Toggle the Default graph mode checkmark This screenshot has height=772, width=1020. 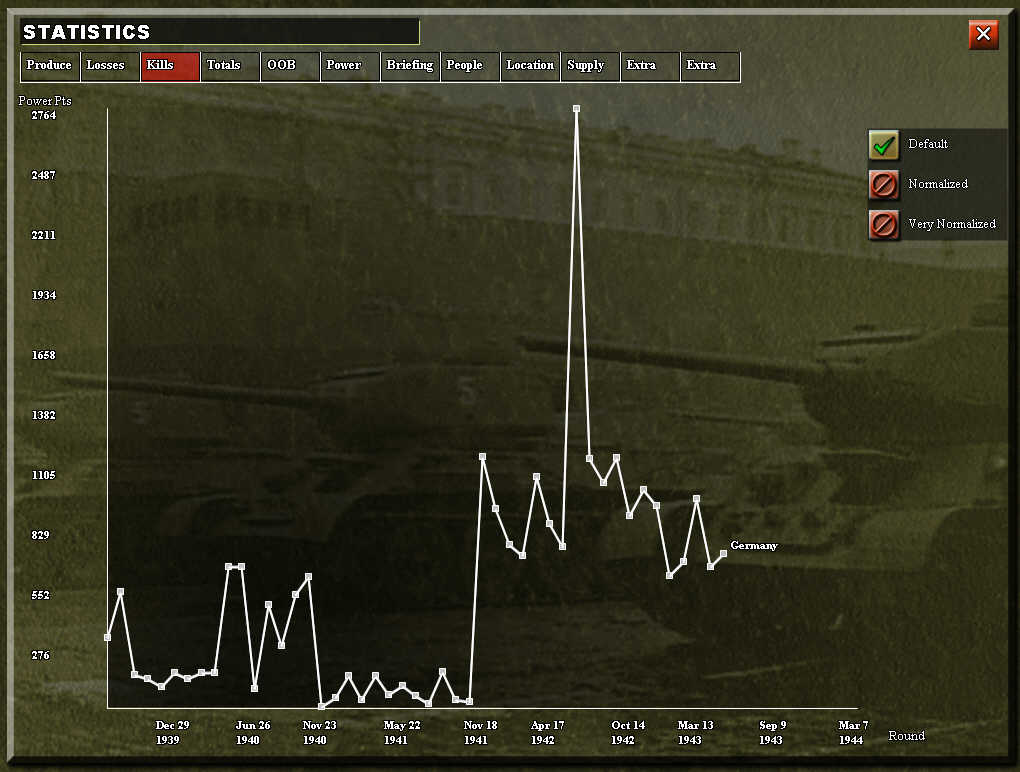[x=883, y=144]
